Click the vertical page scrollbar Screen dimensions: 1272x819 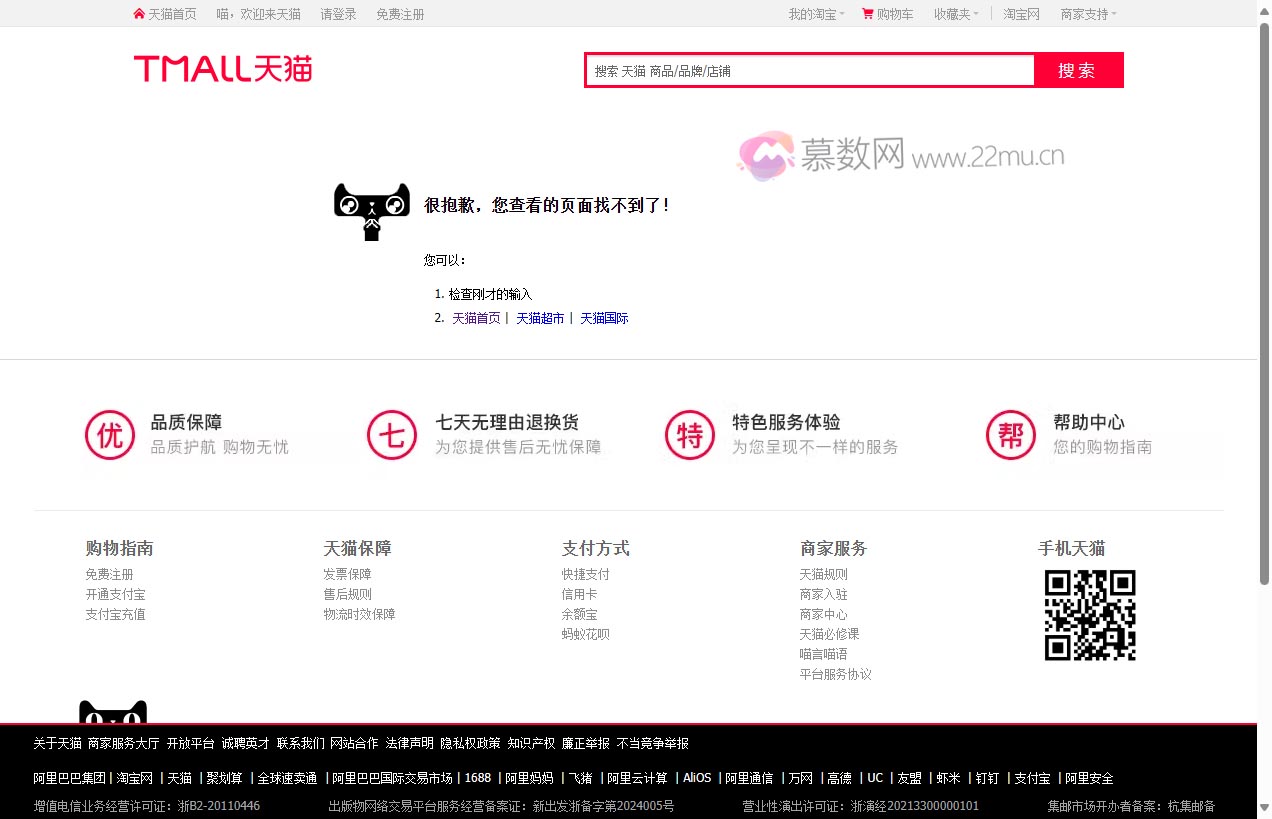(x=1264, y=300)
